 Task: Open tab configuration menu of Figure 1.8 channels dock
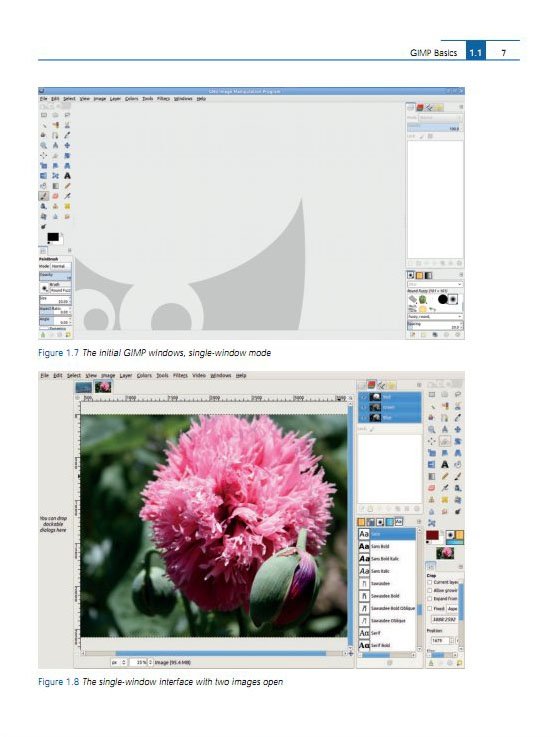(419, 385)
